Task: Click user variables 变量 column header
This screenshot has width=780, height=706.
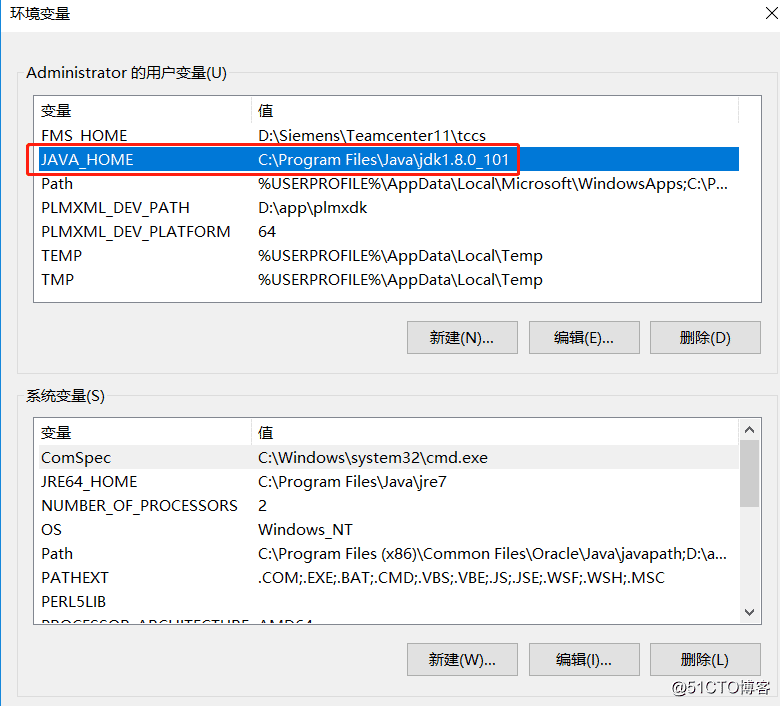Action: [145, 110]
